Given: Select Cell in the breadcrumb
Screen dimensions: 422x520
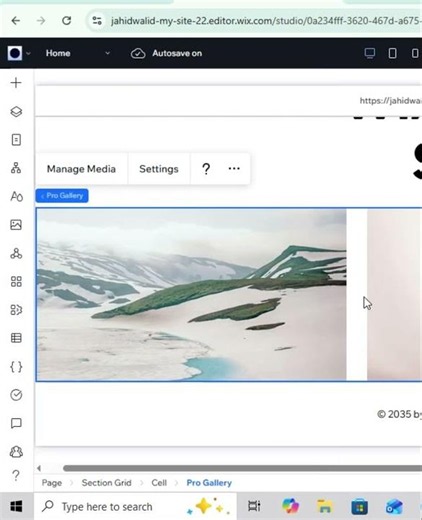Looking at the screenshot, I should [x=159, y=483].
